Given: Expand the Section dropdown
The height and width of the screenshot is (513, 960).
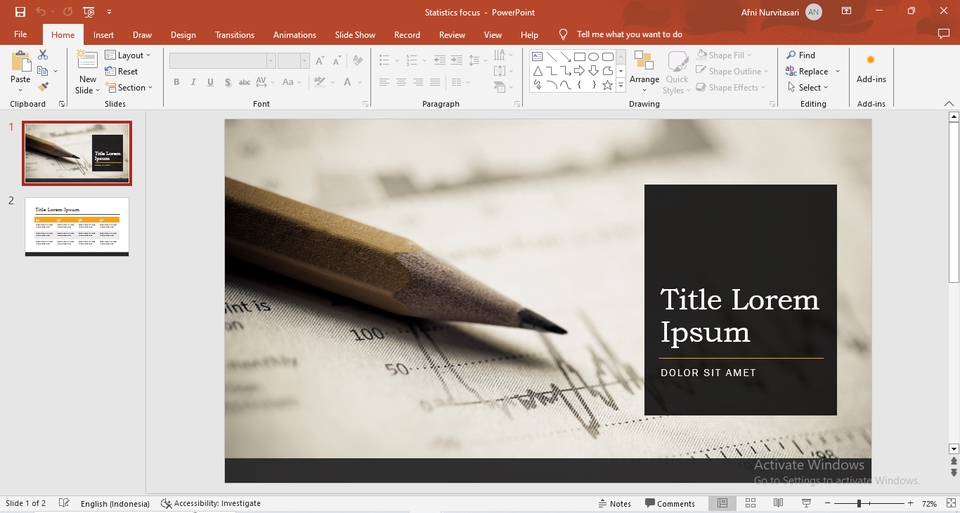Looking at the screenshot, I should click(x=129, y=88).
